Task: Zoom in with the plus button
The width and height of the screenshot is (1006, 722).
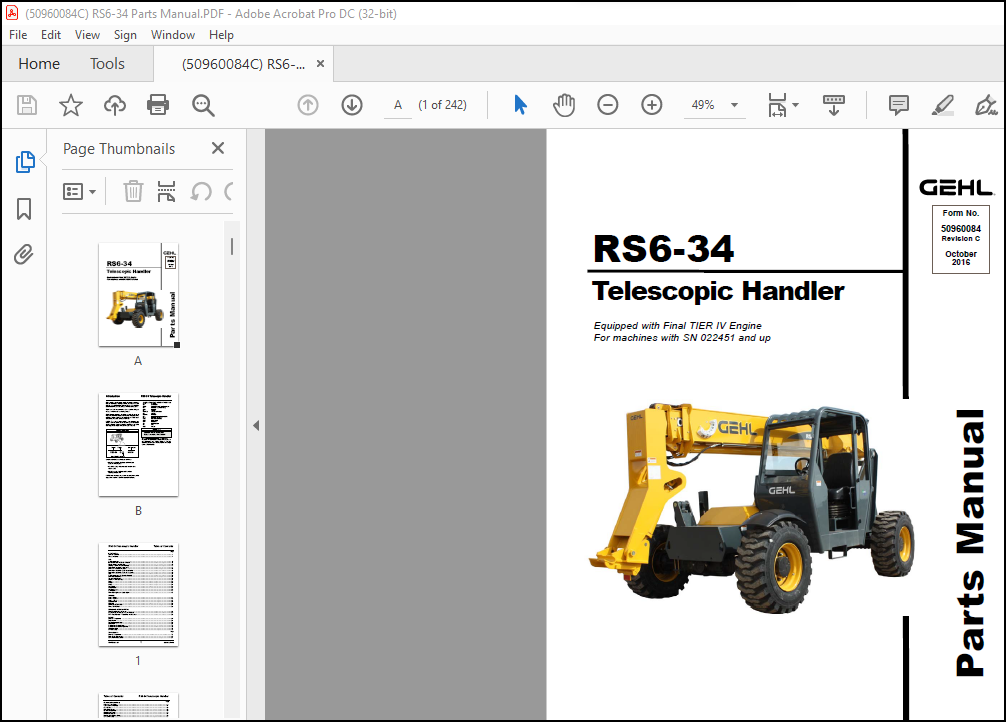Action: (652, 105)
